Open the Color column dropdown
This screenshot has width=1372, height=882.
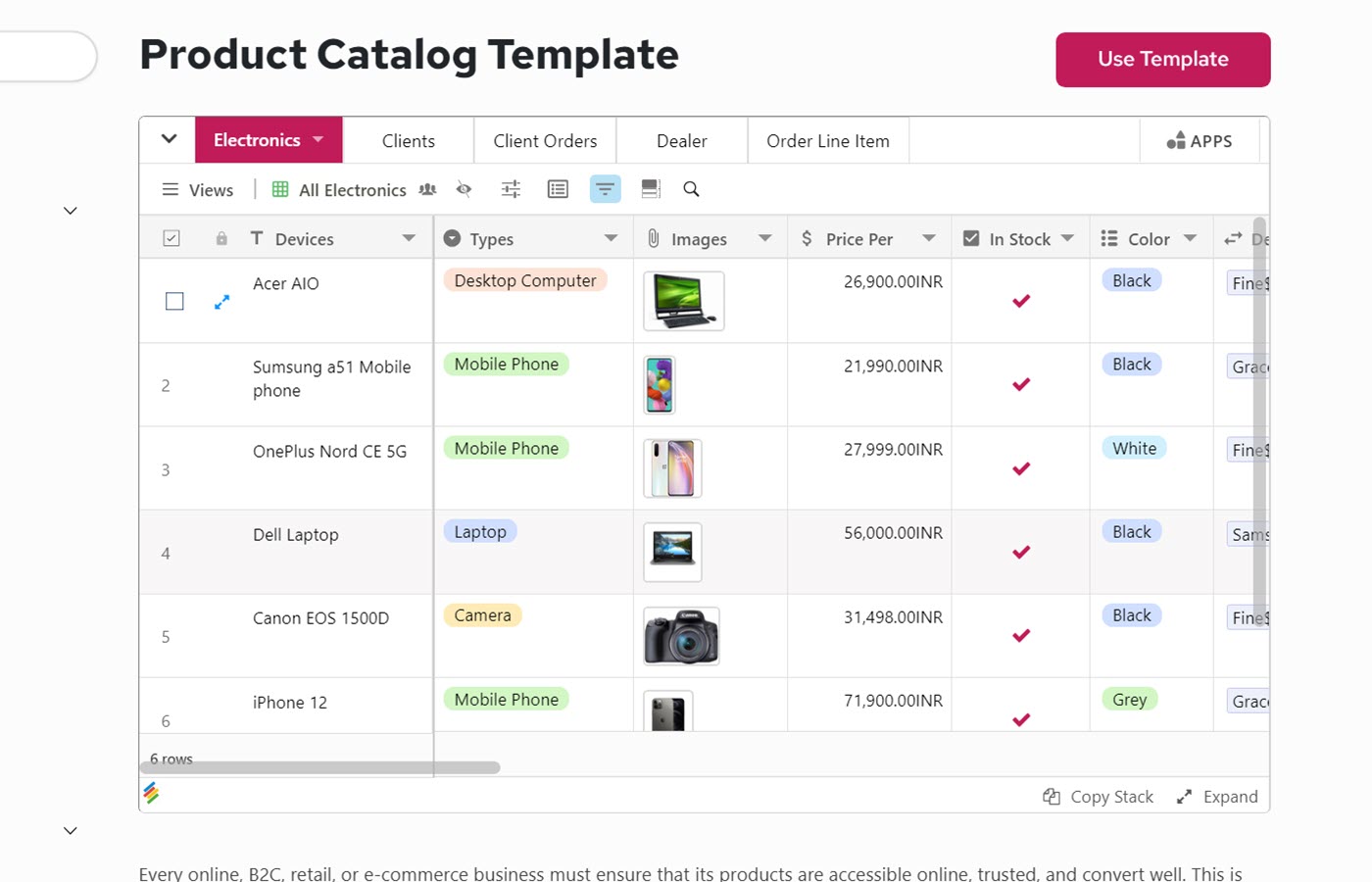[1190, 238]
